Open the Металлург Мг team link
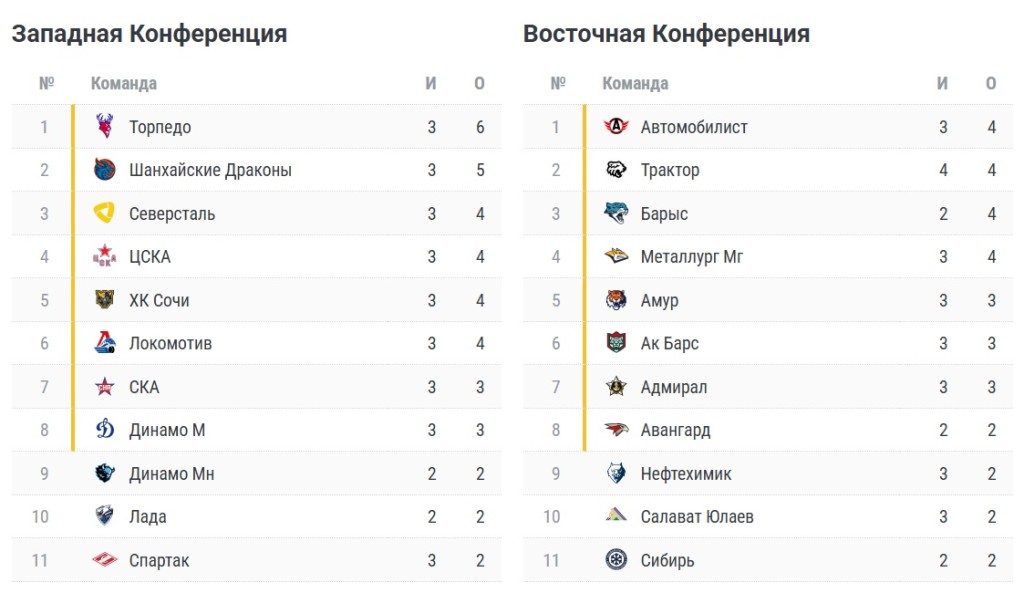Screen dimensions: 1024x593 (x=692, y=257)
